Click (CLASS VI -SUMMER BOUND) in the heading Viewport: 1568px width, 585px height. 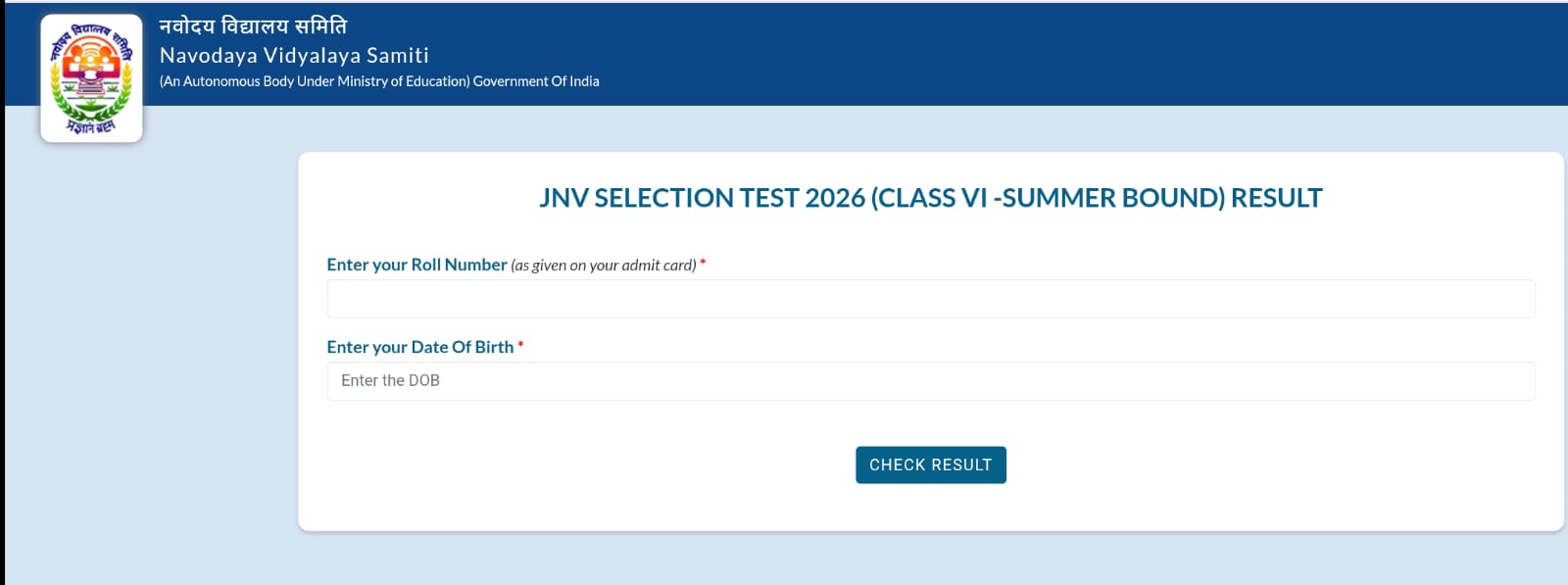click(1049, 198)
